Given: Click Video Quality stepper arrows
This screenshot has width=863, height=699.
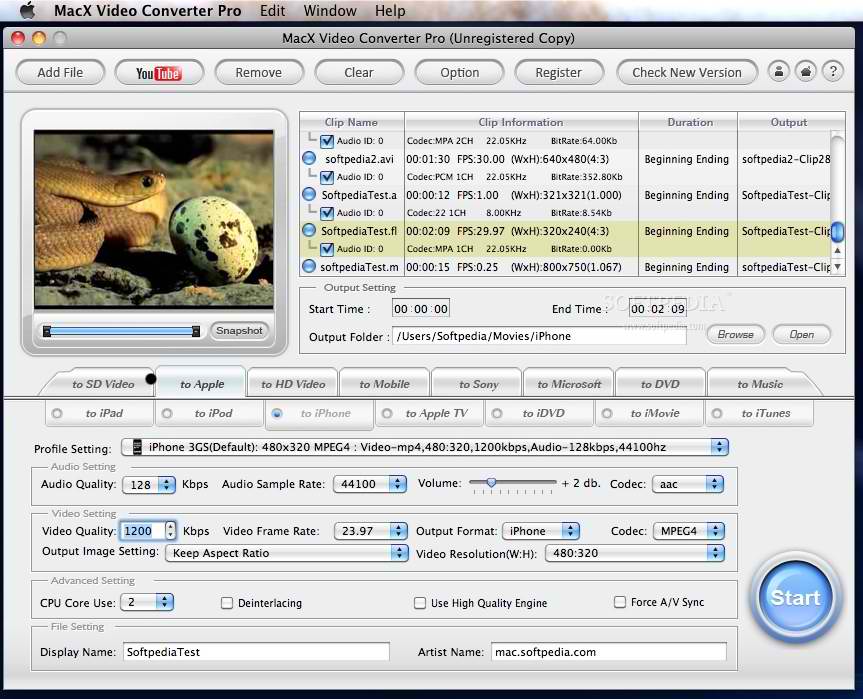Looking at the screenshot, I should (171, 531).
